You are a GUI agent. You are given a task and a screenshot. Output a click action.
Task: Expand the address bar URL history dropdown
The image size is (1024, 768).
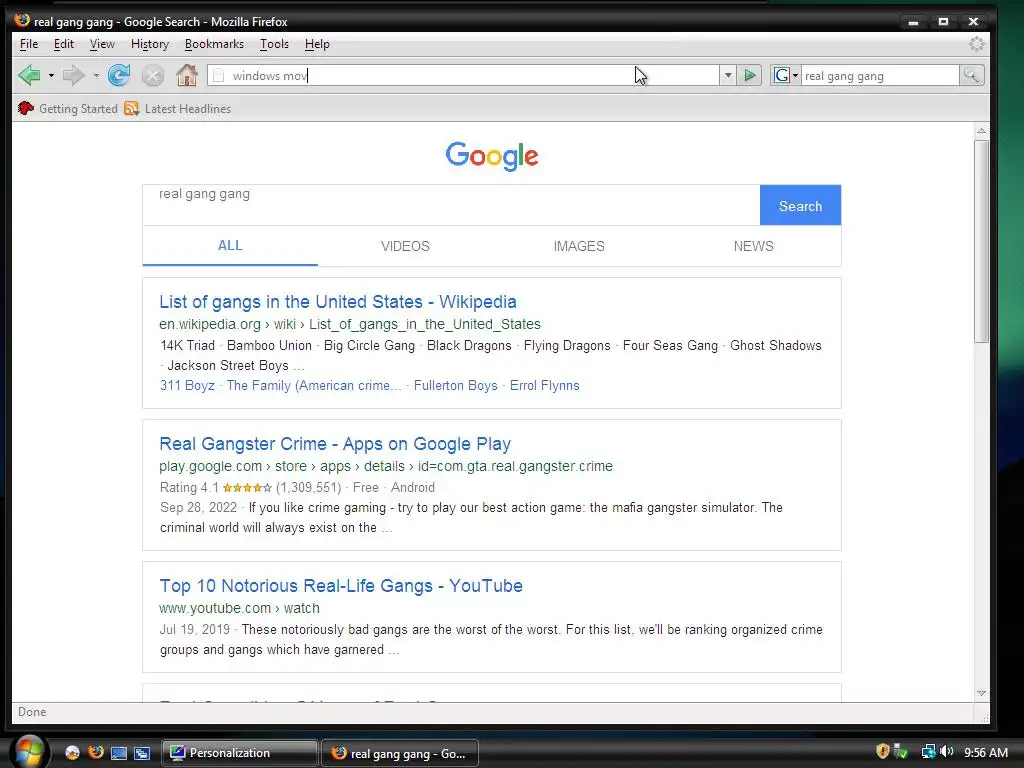(x=728, y=76)
